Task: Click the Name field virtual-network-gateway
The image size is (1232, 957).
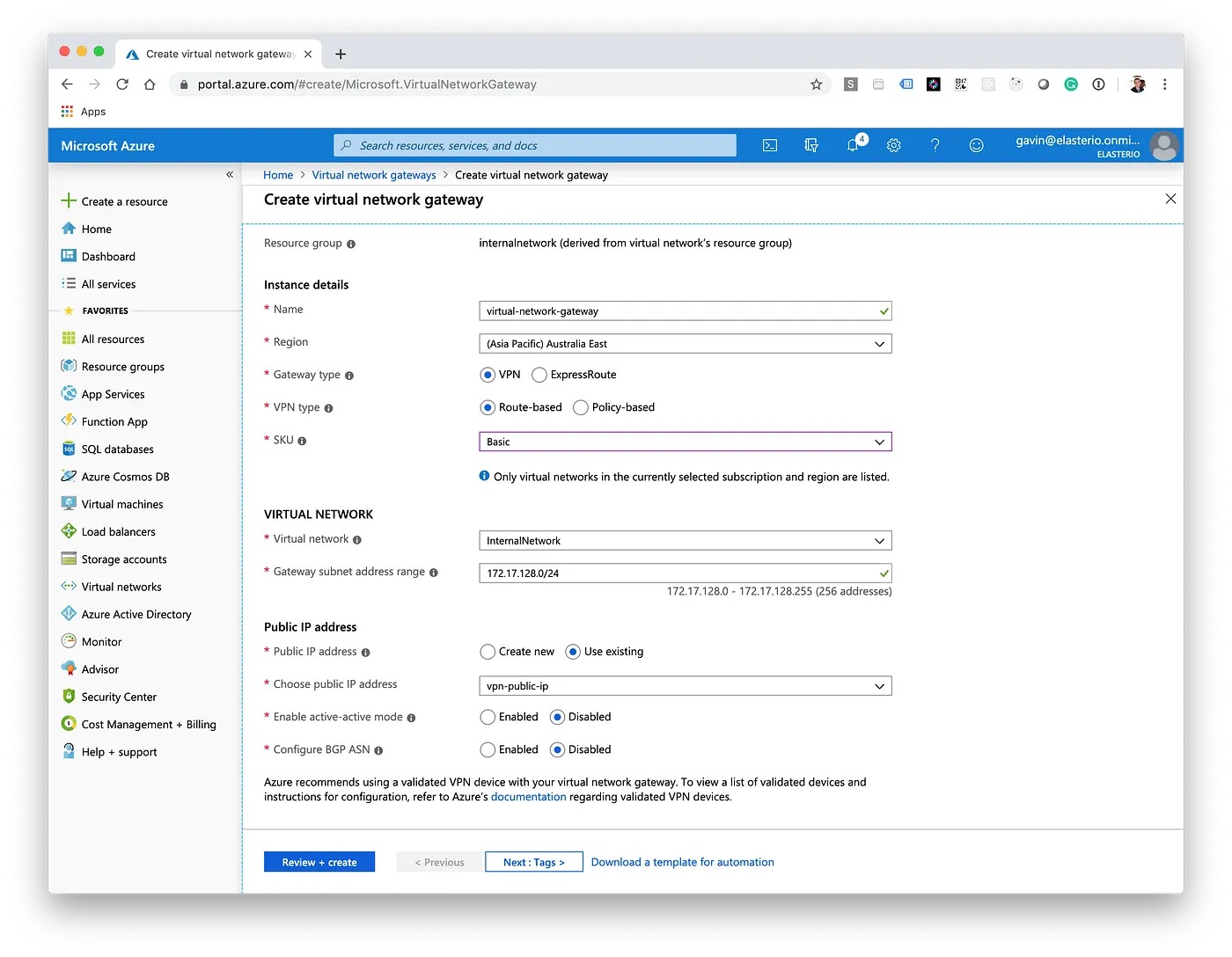Action: (686, 311)
